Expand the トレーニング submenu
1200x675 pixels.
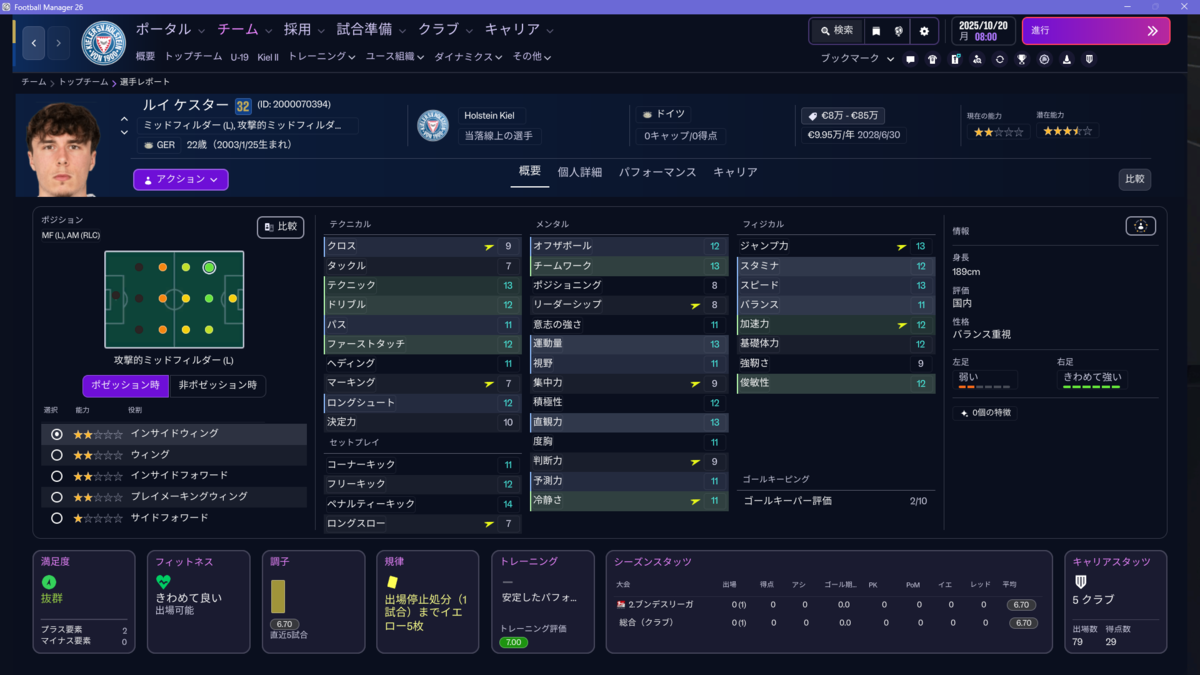[x=321, y=57]
